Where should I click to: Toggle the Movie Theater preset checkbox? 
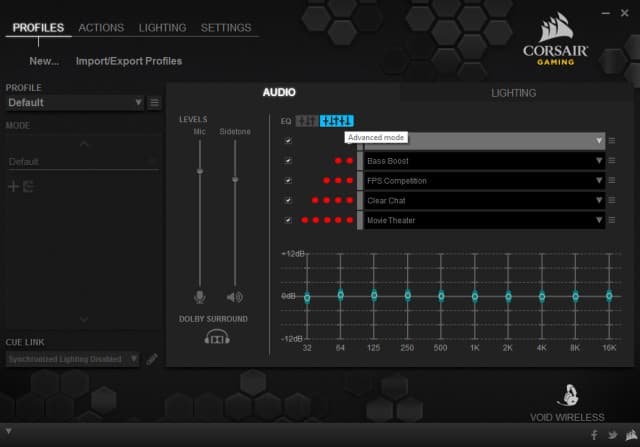point(288,220)
